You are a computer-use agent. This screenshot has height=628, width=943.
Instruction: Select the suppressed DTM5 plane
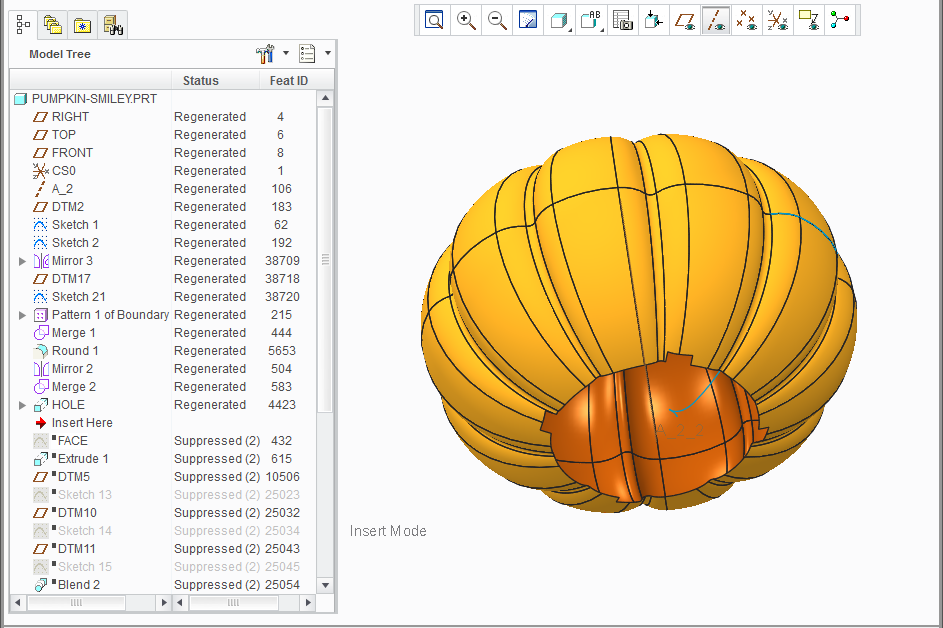[61, 477]
